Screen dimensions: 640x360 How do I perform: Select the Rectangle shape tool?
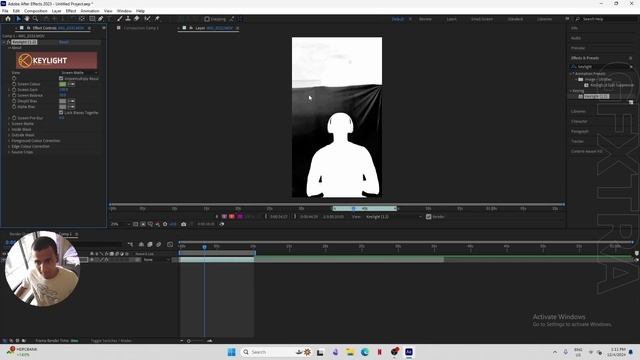(92, 19)
